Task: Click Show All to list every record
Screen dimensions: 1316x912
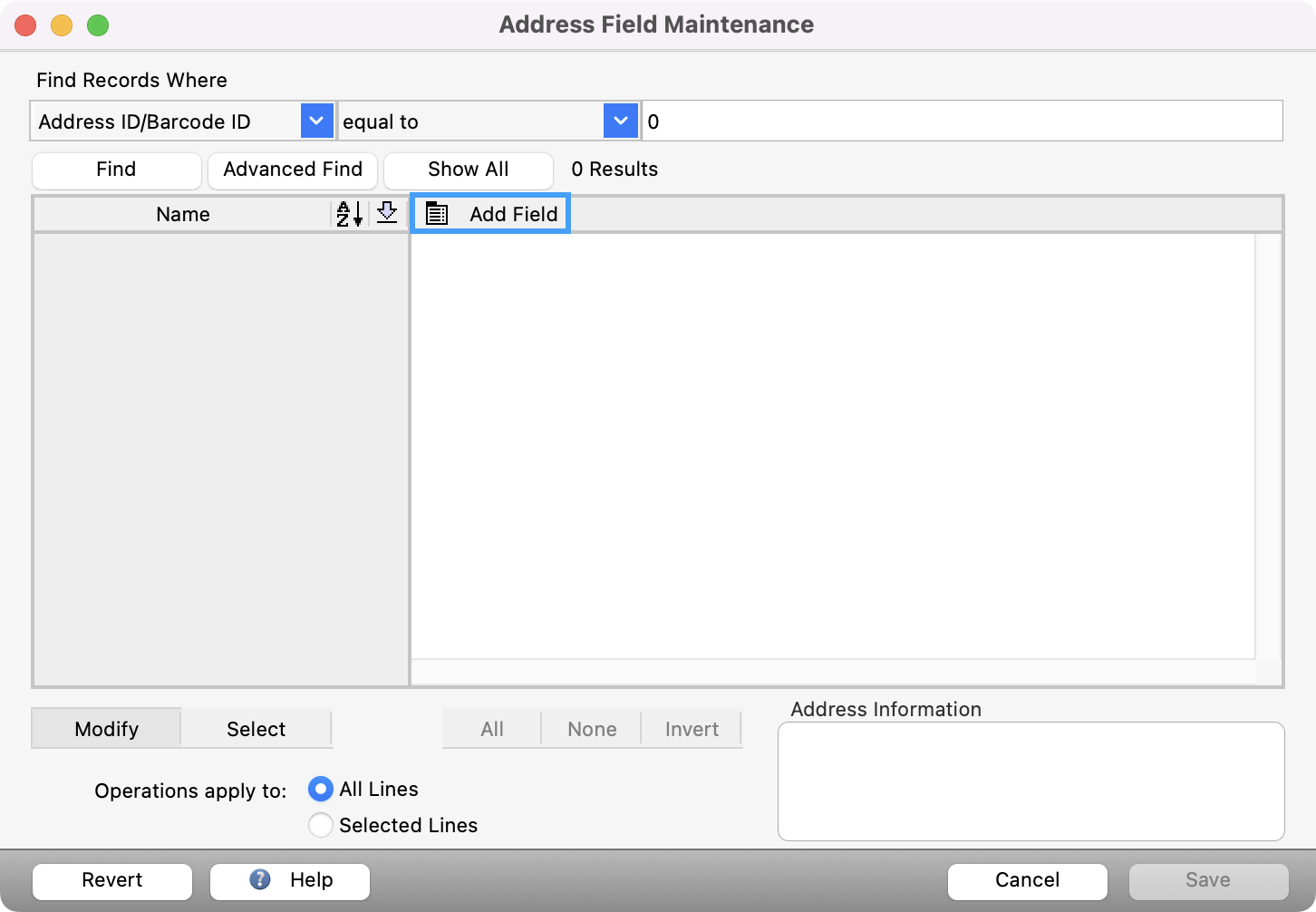Action: pos(468,170)
